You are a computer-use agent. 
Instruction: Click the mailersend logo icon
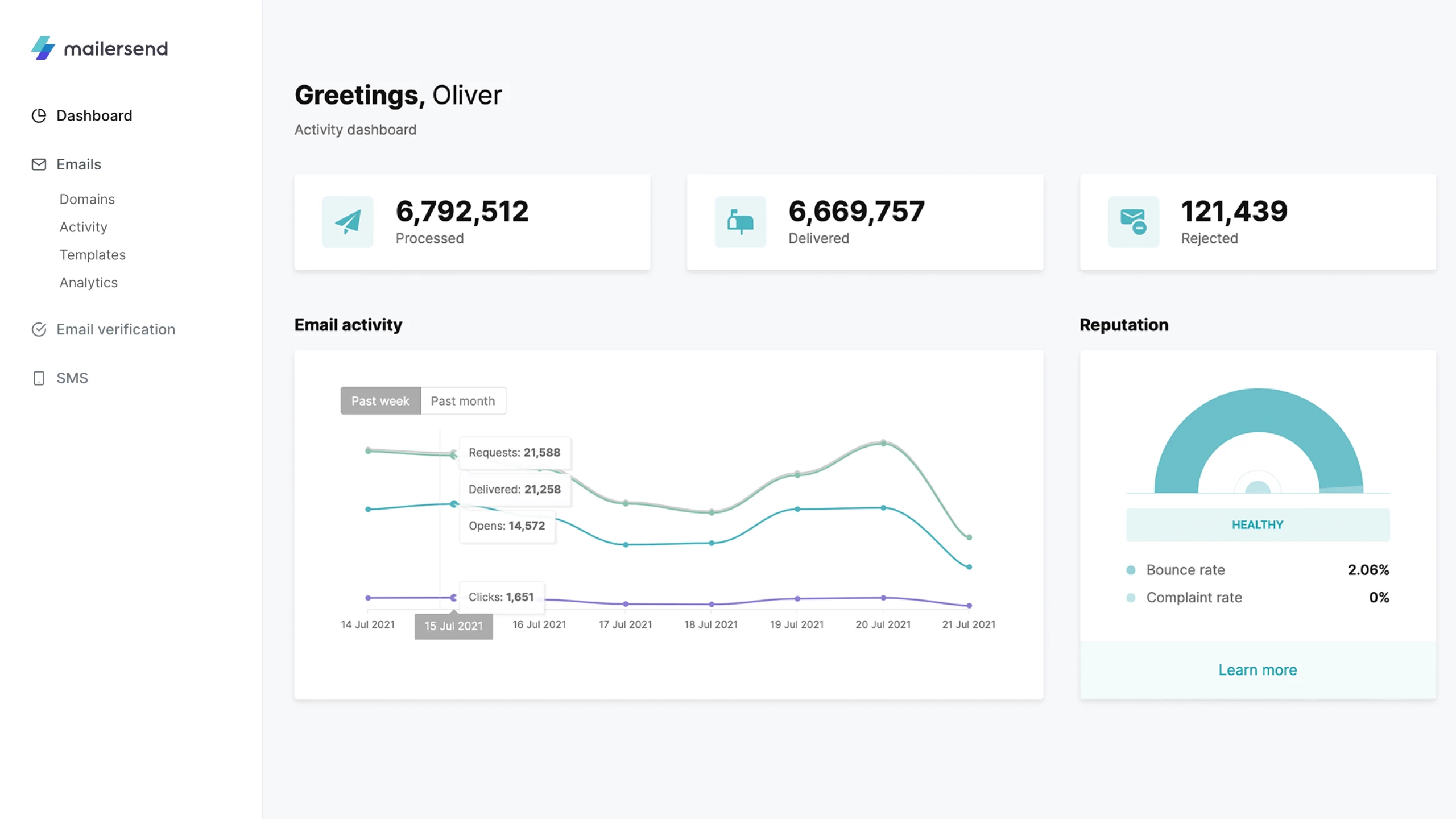pyautogui.click(x=43, y=48)
